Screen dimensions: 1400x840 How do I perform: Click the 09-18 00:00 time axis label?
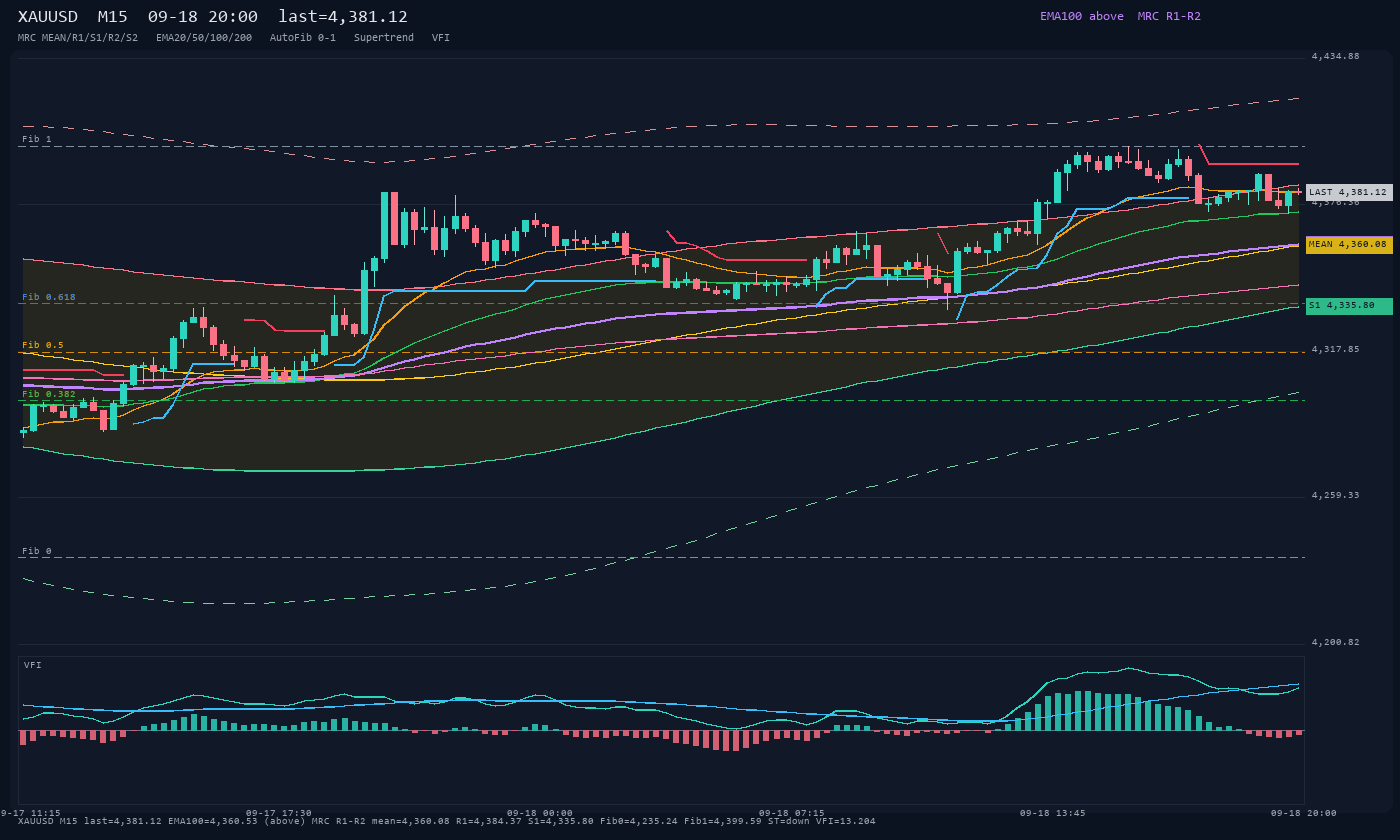[x=540, y=813]
